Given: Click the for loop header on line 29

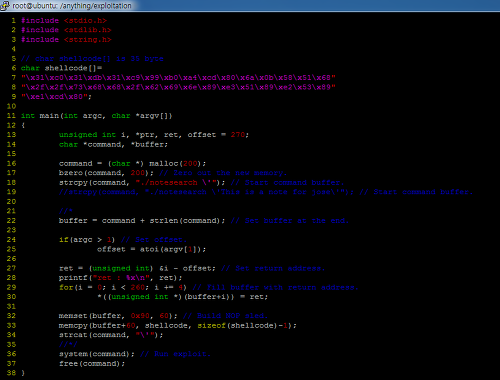Looking at the screenshot, I should [x=123, y=287].
